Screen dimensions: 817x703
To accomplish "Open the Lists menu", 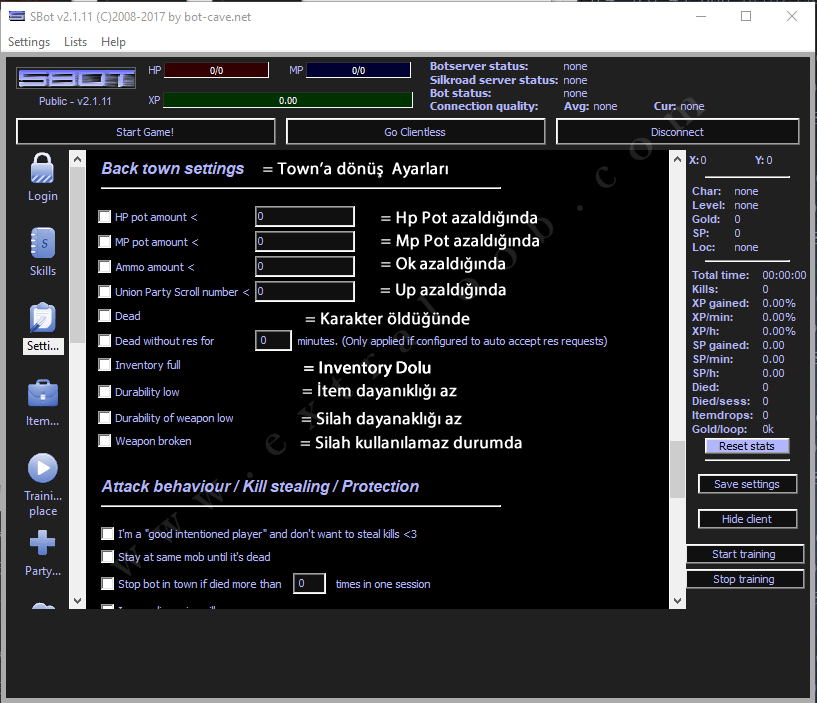I will click(x=76, y=42).
